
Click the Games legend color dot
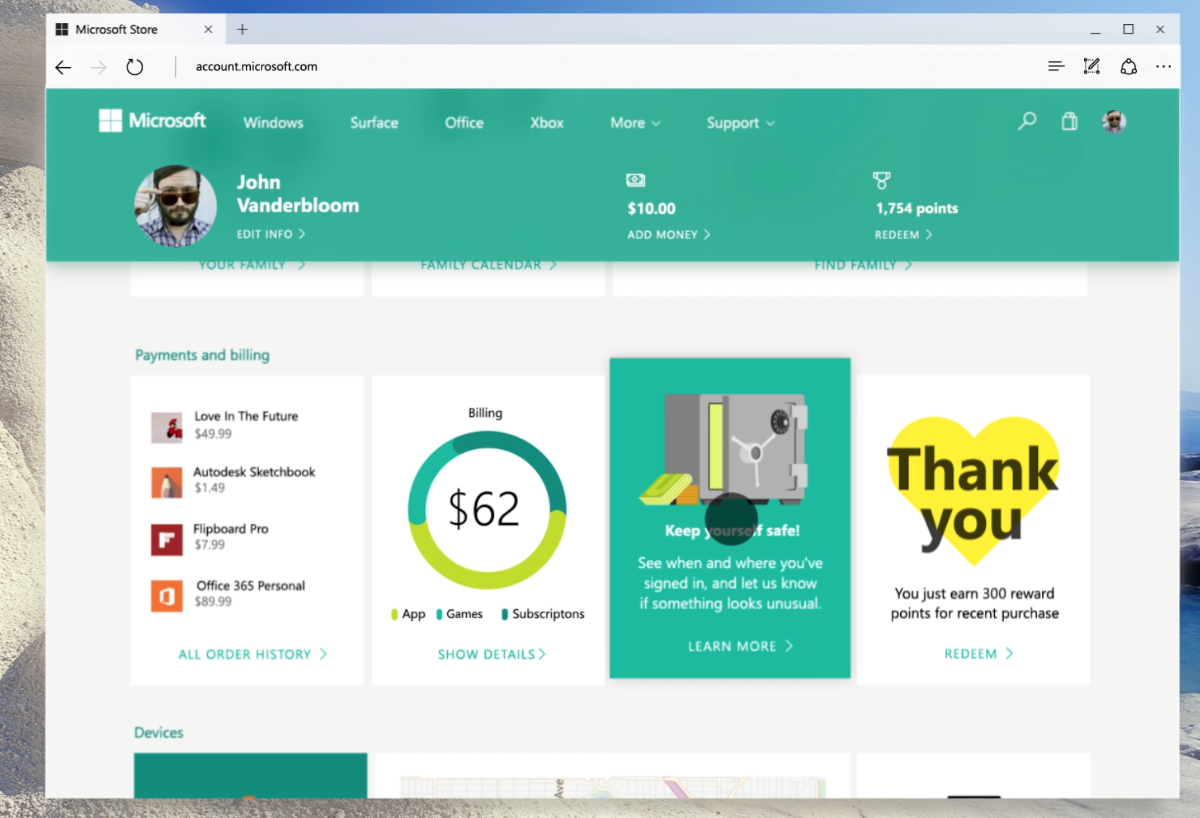(x=439, y=614)
